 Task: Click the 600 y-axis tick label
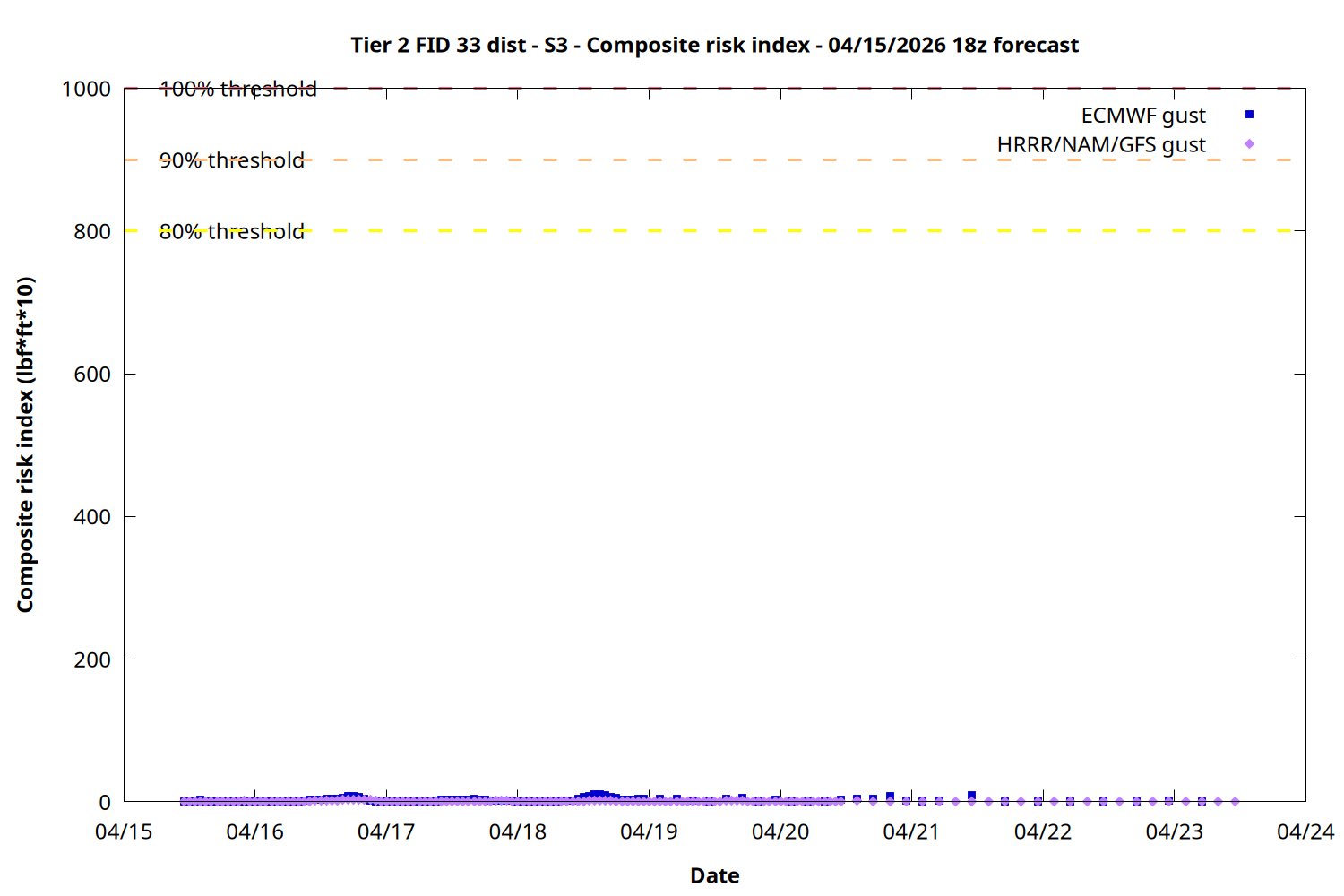tap(92, 375)
